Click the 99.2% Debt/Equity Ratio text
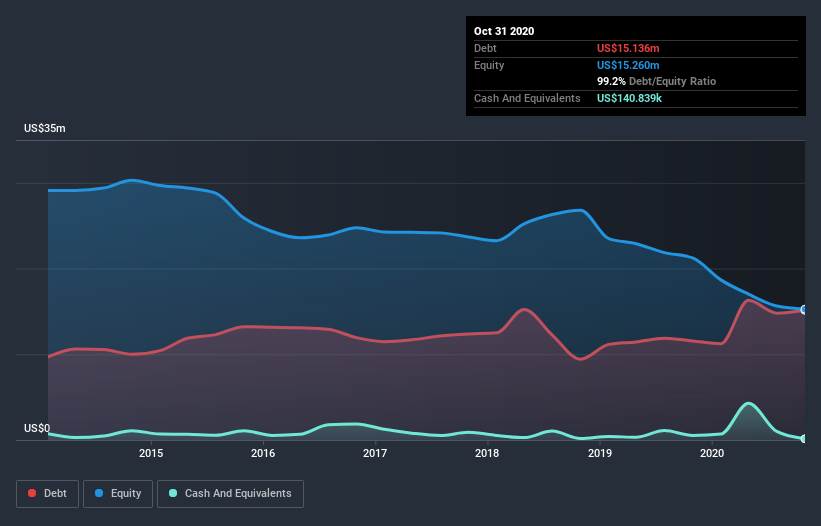The height and width of the screenshot is (526, 821). (656, 81)
